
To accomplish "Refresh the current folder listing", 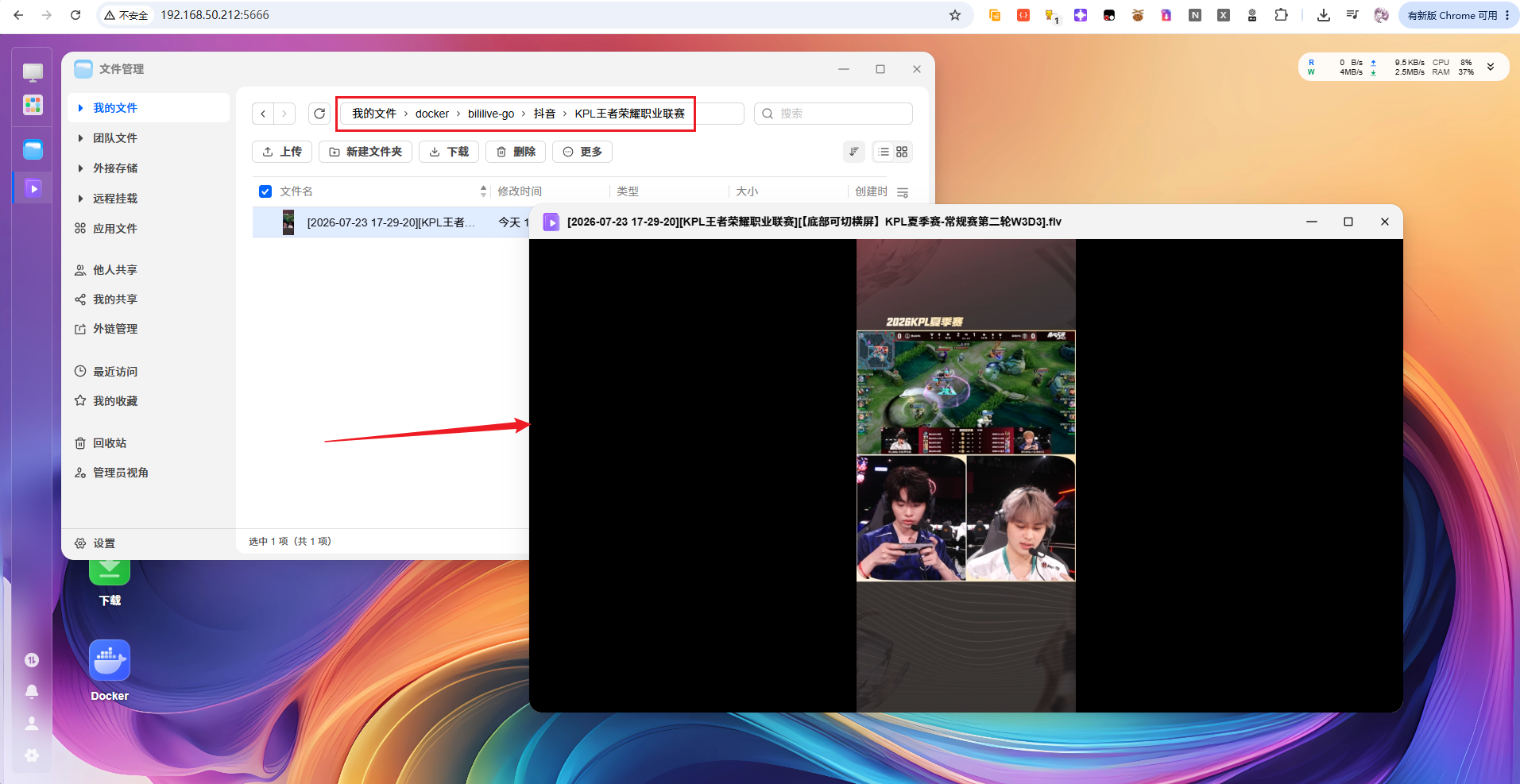I will point(319,114).
